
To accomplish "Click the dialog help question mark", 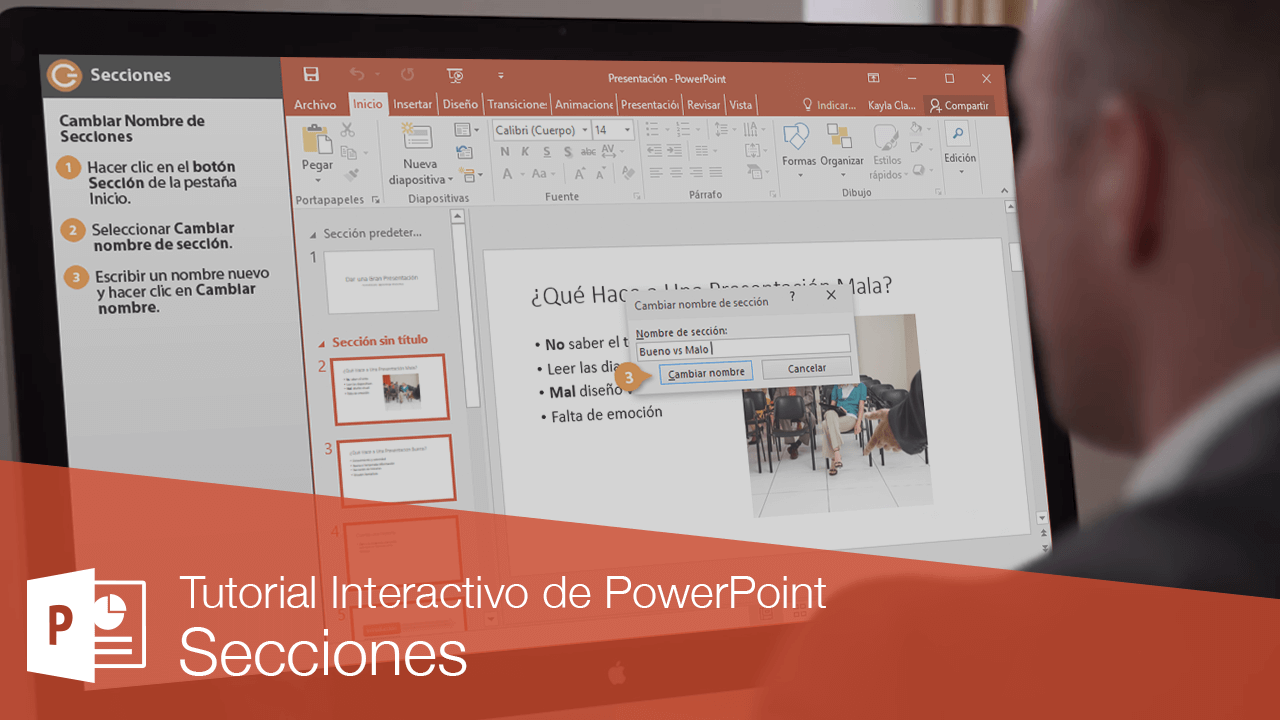I will coord(792,296).
